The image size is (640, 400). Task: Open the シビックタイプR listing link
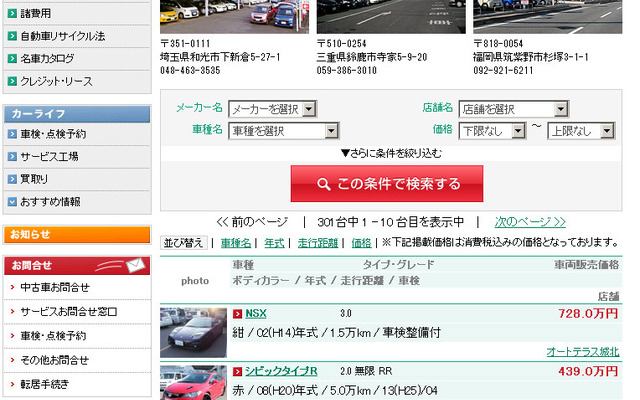point(281,371)
